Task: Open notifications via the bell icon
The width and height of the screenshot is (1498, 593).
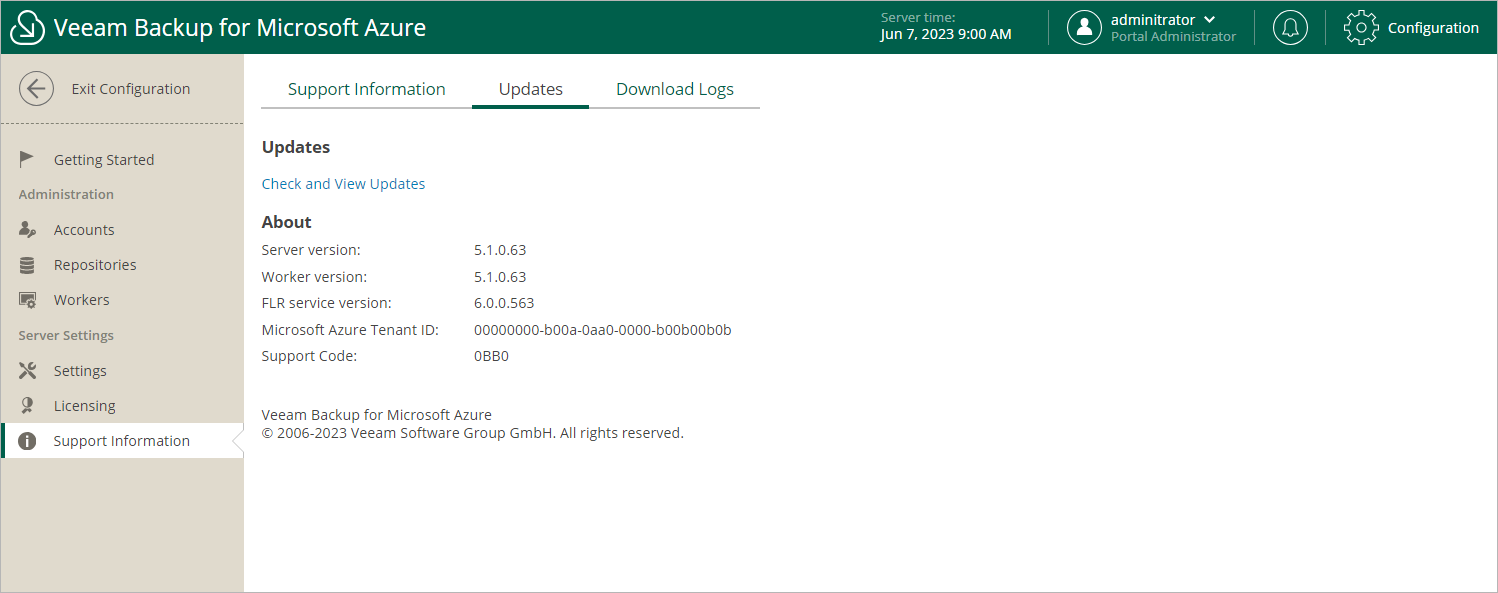Action: [1290, 28]
